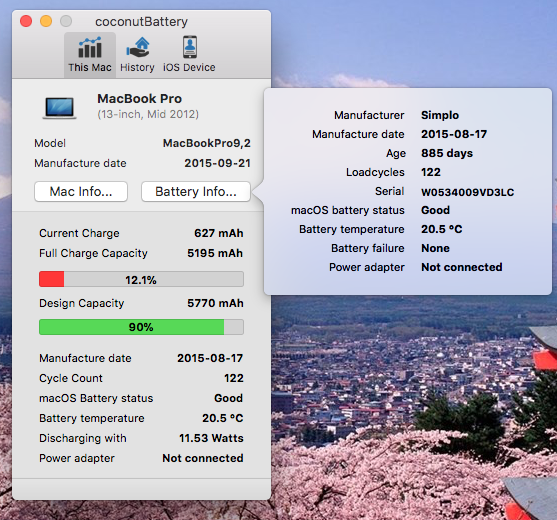The height and width of the screenshot is (520, 557).
Task: Select 20.5 °C temperature in popover
Action: tap(442, 229)
